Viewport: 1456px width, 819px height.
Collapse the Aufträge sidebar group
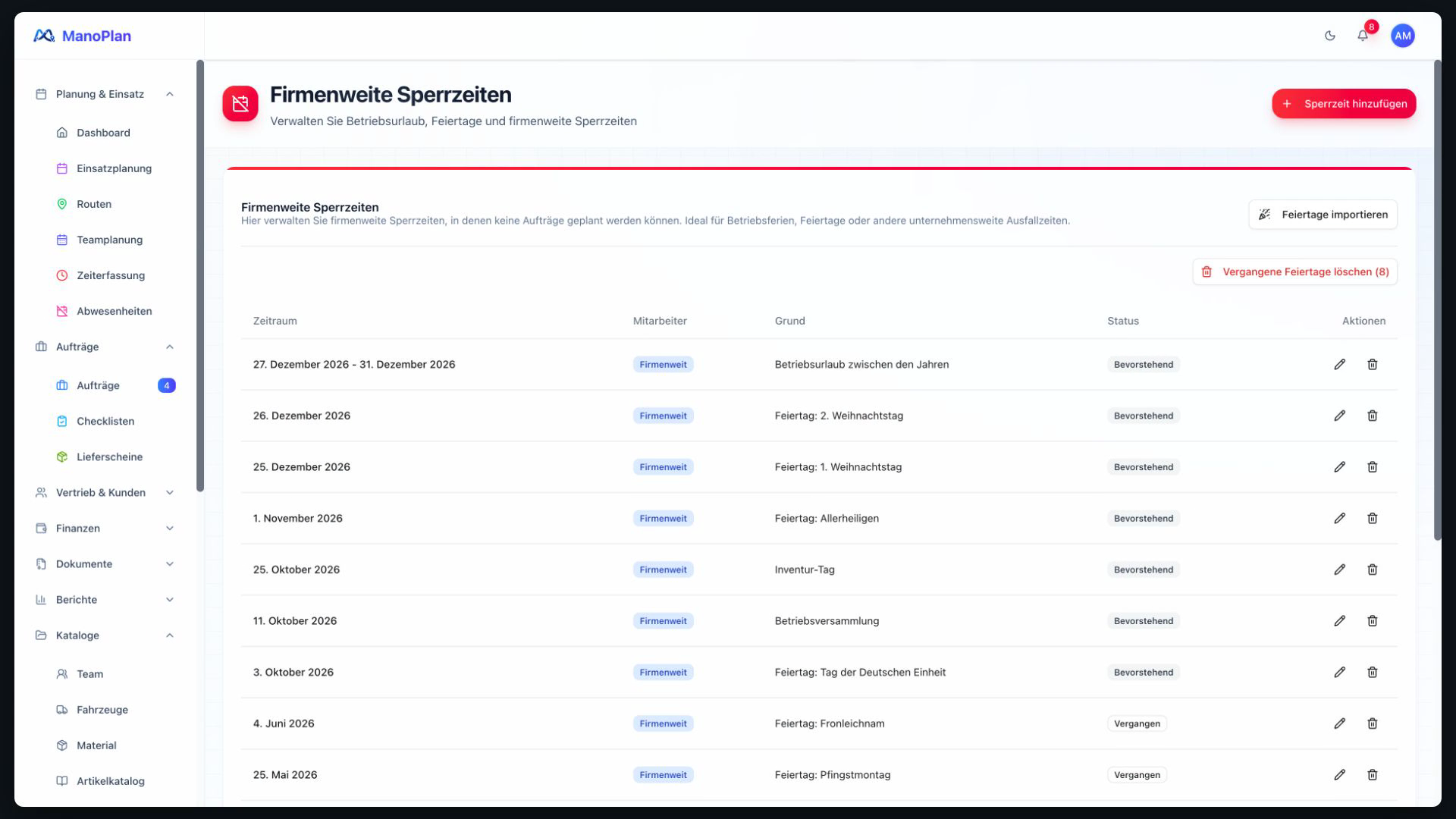(x=105, y=347)
